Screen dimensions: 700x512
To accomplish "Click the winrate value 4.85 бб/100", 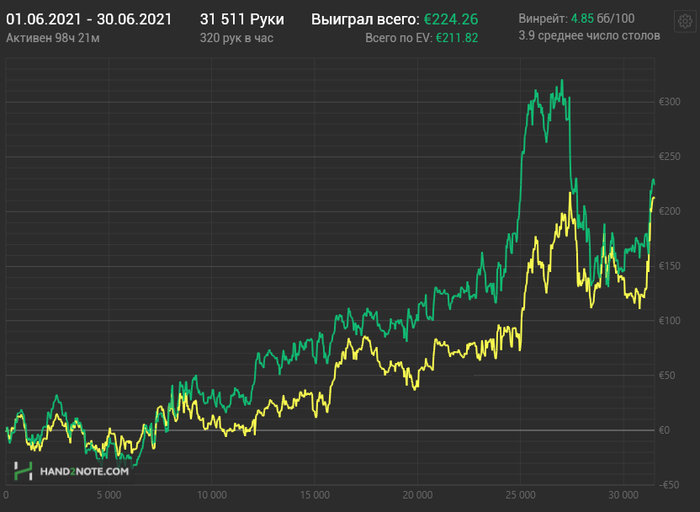I will click(x=603, y=18).
